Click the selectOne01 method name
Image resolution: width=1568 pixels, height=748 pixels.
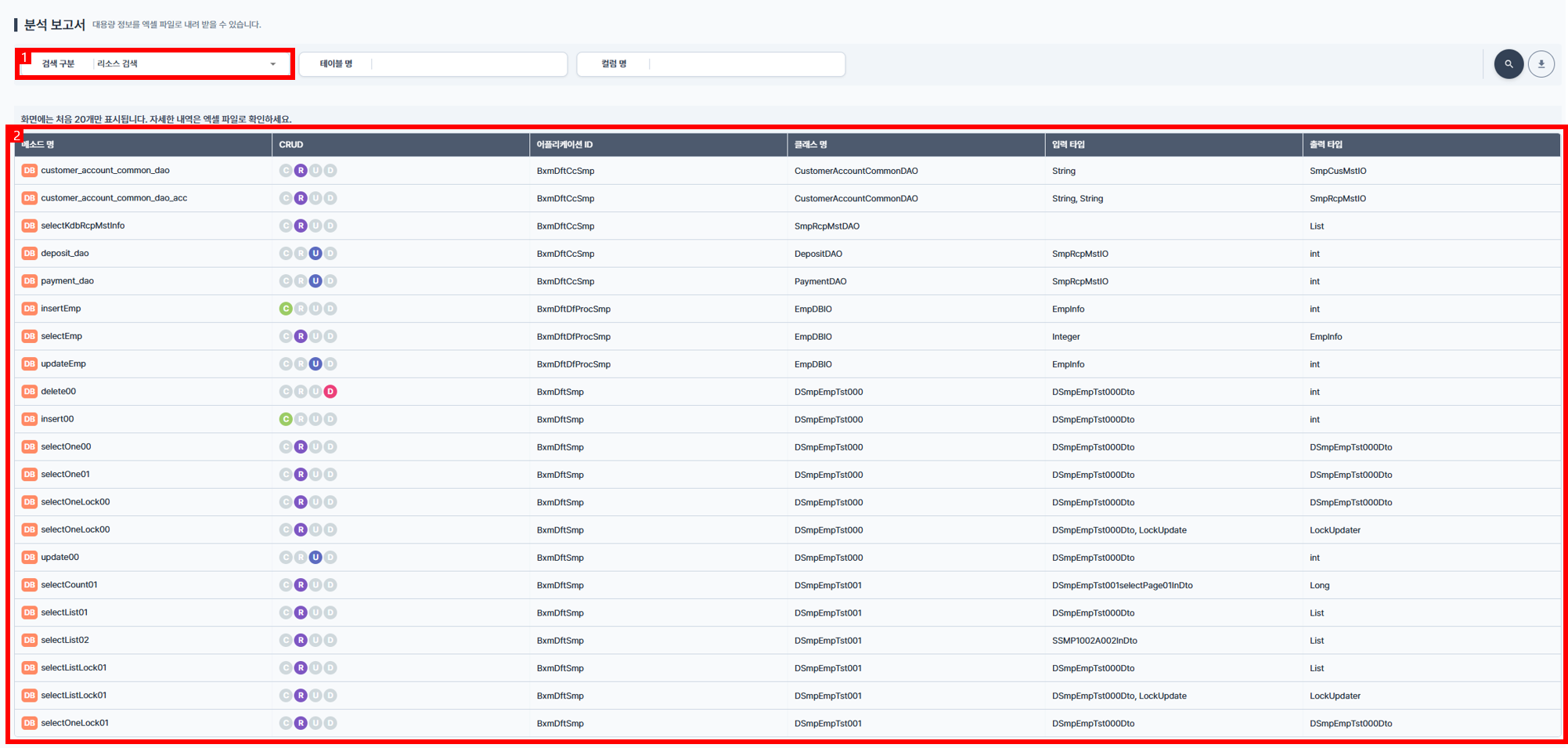[x=65, y=474]
